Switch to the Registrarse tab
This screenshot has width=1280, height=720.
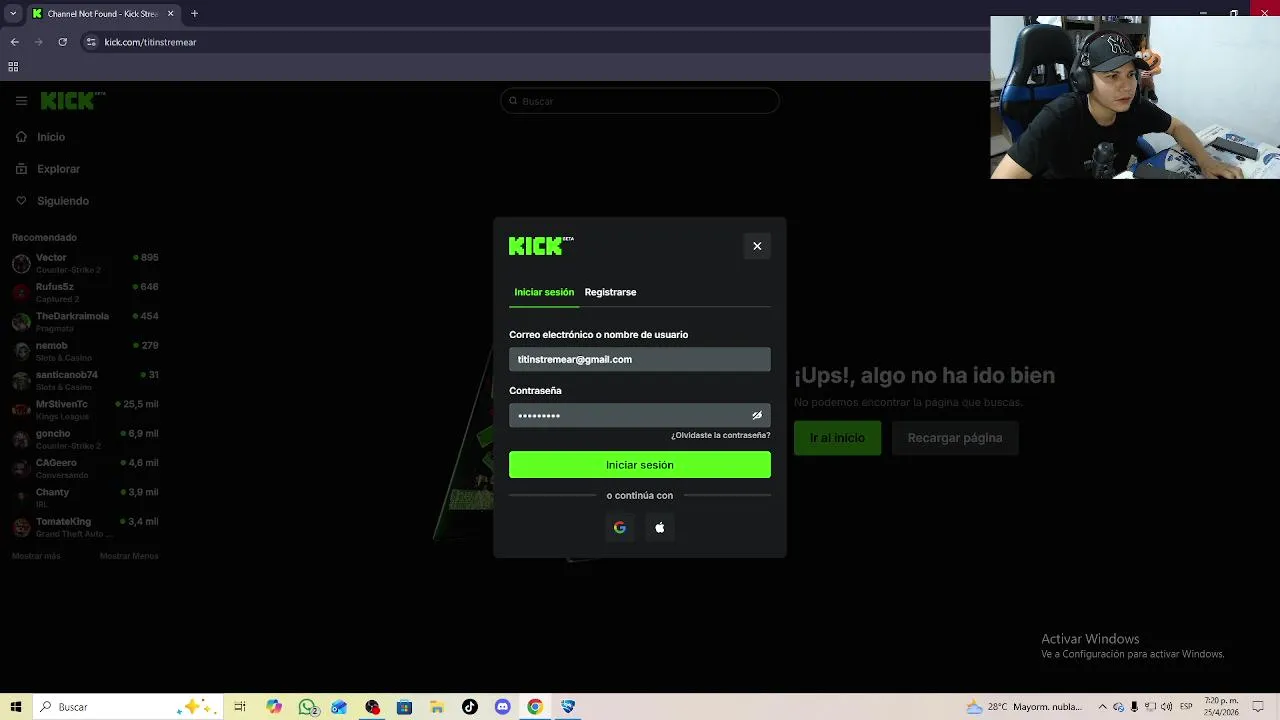(610, 292)
